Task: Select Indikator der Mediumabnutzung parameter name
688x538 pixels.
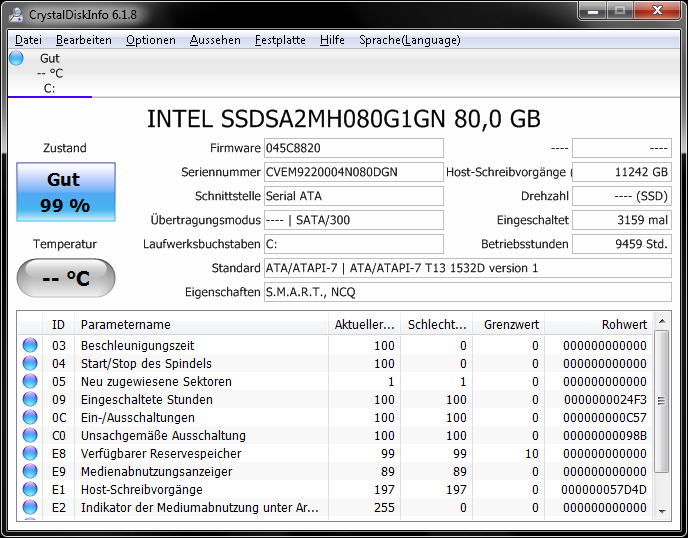Action: 200,508
